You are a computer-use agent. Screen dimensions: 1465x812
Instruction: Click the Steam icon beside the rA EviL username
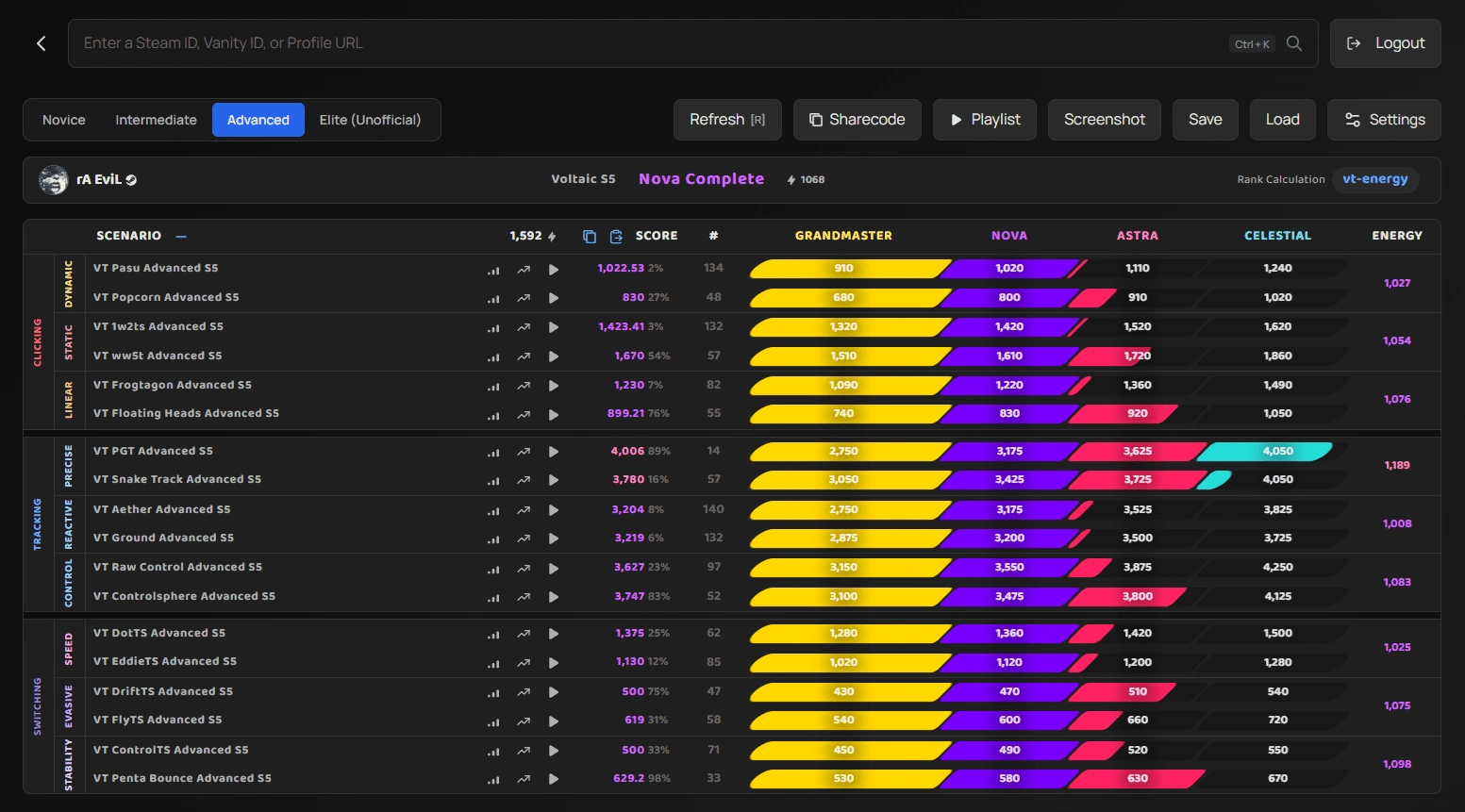131,179
